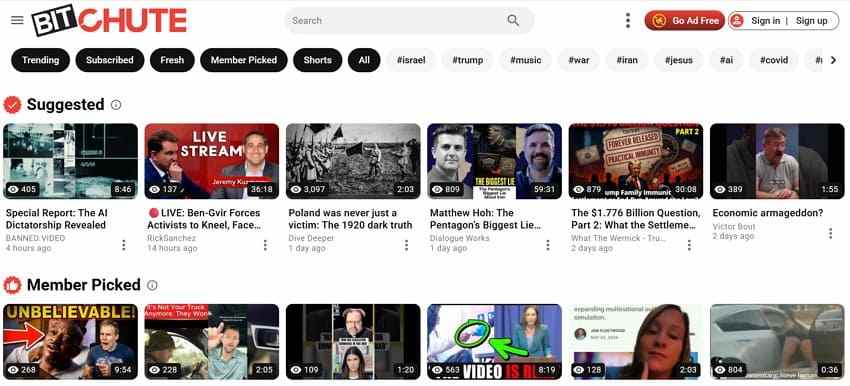Filter by the #covid tag
This screenshot has height=386, width=850.
pyautogui.click(x=774, y=60)
